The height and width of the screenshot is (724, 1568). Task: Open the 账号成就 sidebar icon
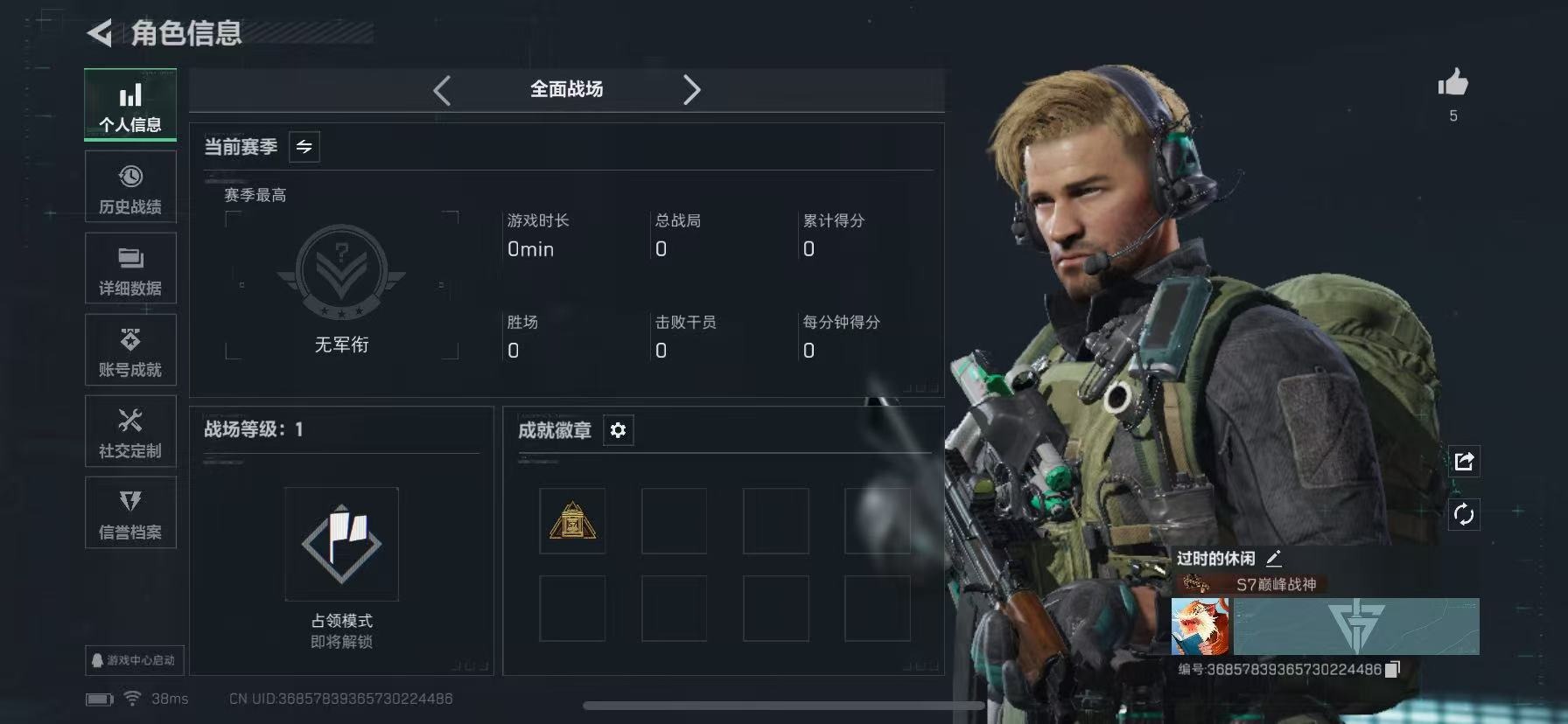130,350
